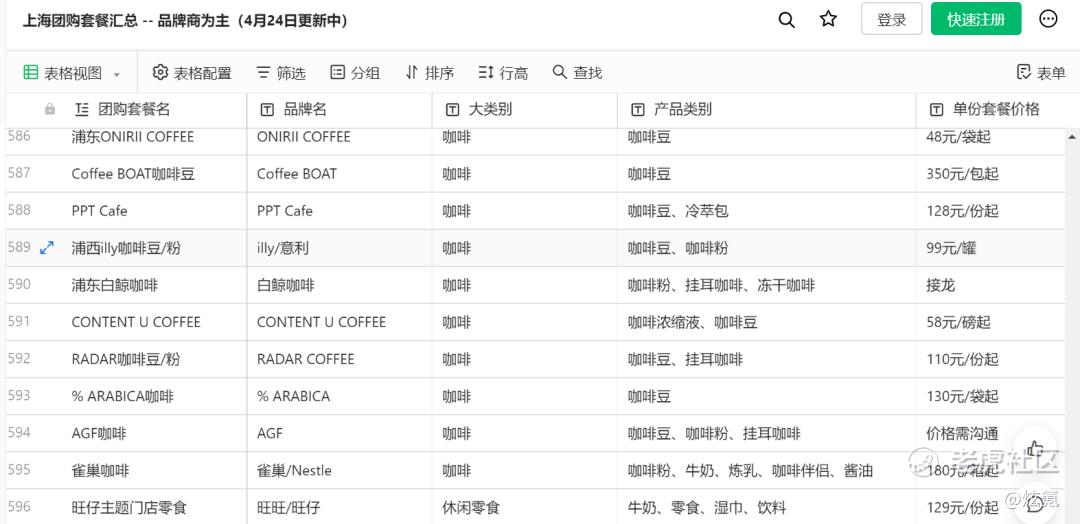Expand row 589 with the arrow icon
This screenshot has height=524, width=1080.
tap(47, 248)
